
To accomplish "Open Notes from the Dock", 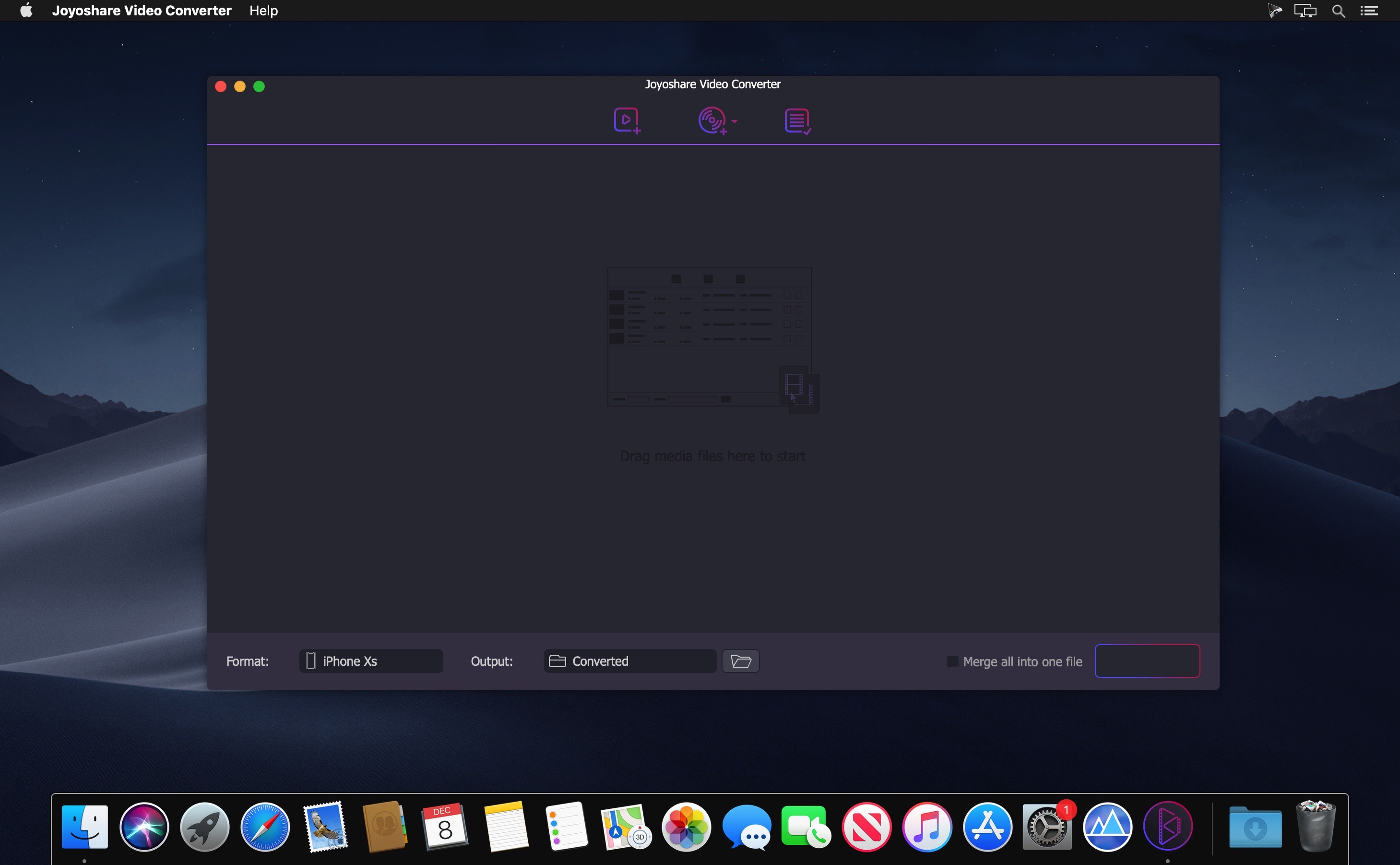I will (x=506, y=827).
